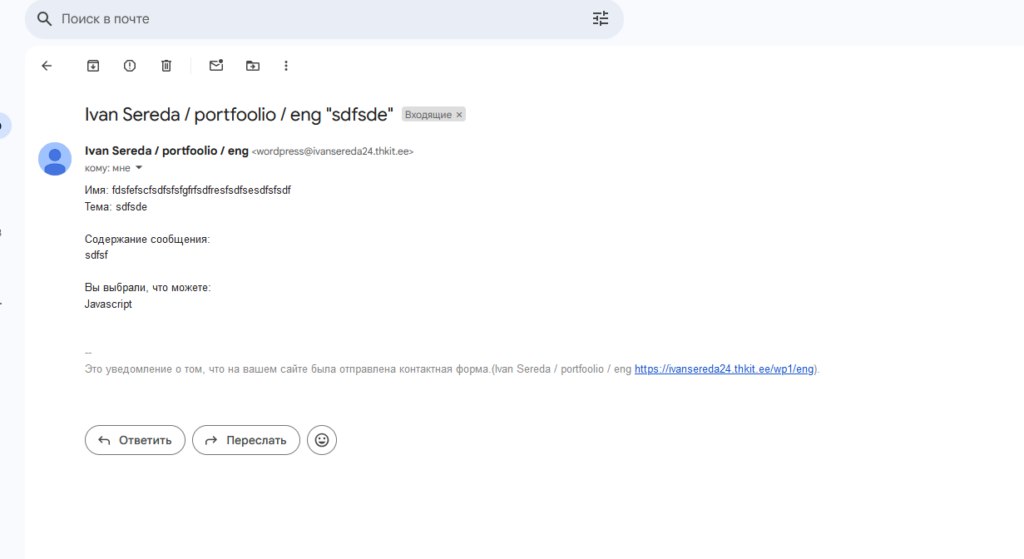Open the three-dot more options menu
This screenshot has height=559, width=1024.
[286, 66]
